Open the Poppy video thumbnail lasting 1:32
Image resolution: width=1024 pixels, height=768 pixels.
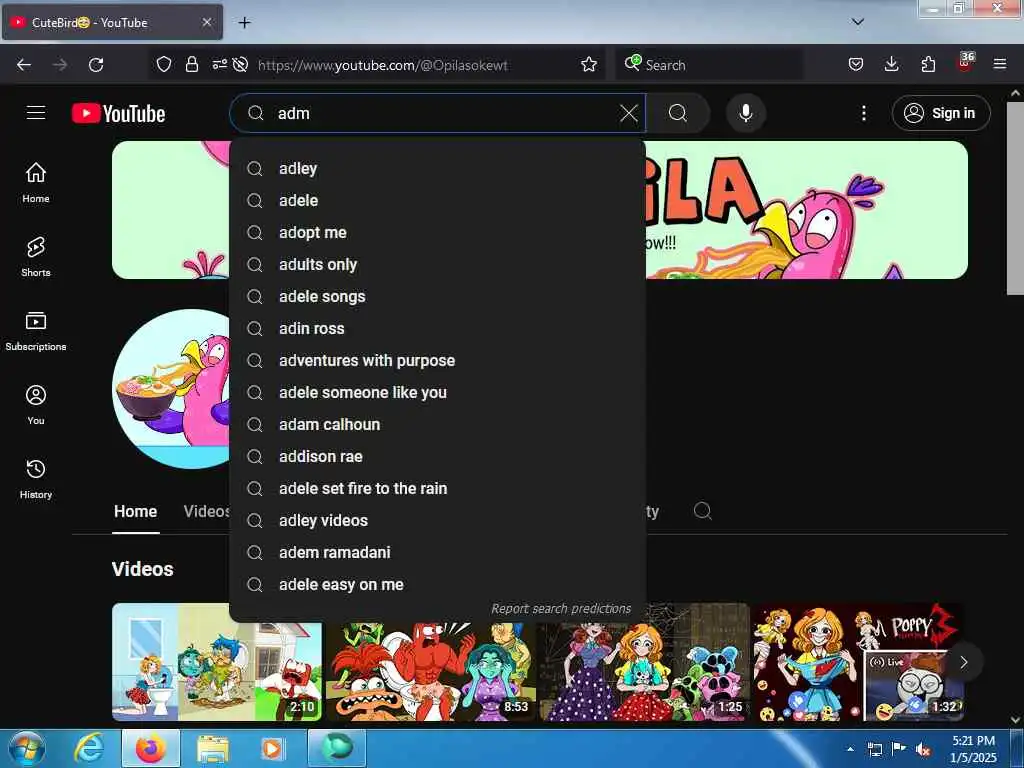(x=859, y=662)
